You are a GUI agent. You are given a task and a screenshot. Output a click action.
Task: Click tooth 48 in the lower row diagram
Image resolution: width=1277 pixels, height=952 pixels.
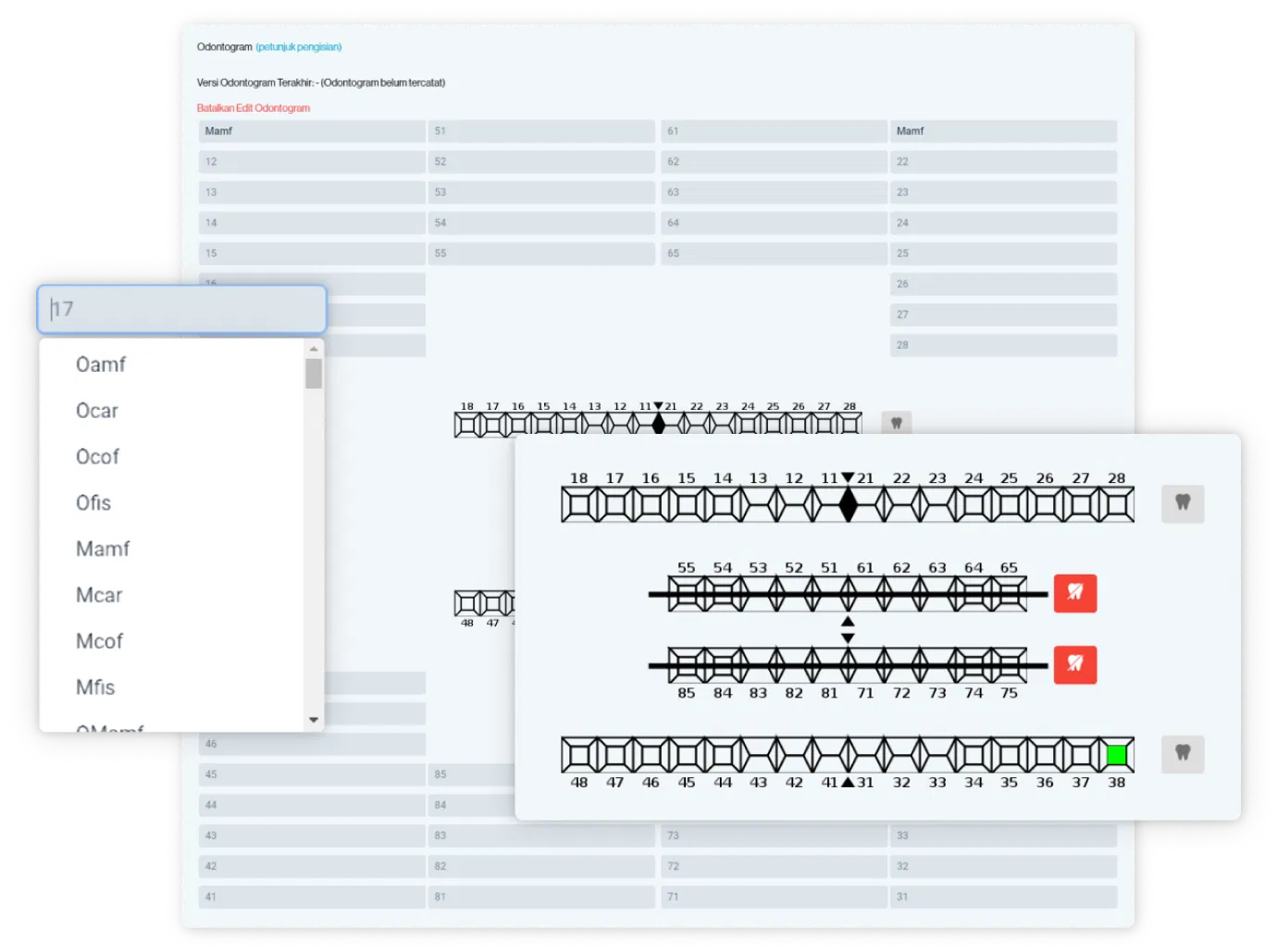tap(579, 755)
